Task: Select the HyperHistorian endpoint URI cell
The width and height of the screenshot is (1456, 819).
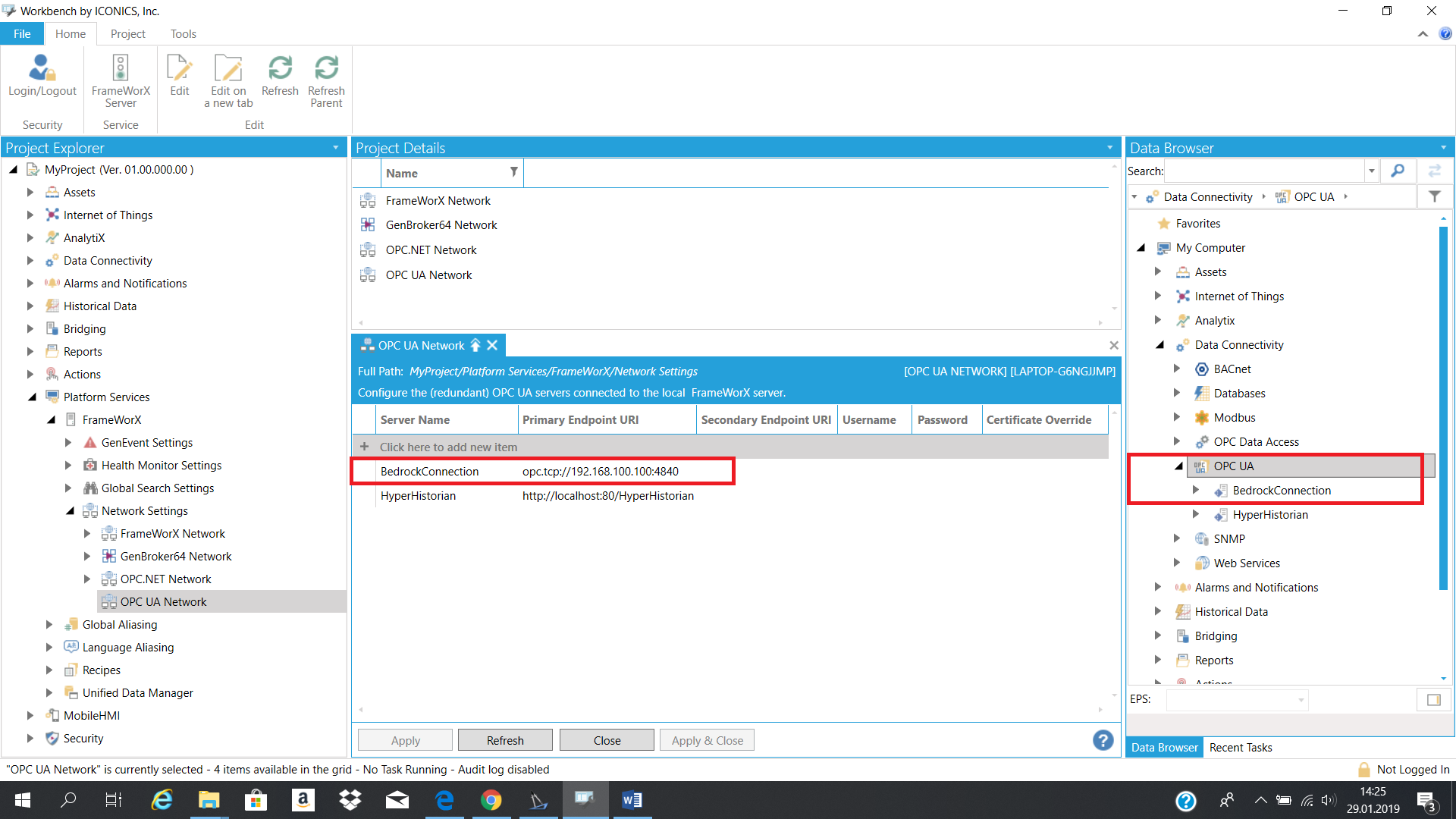Action: coord(607,496)
